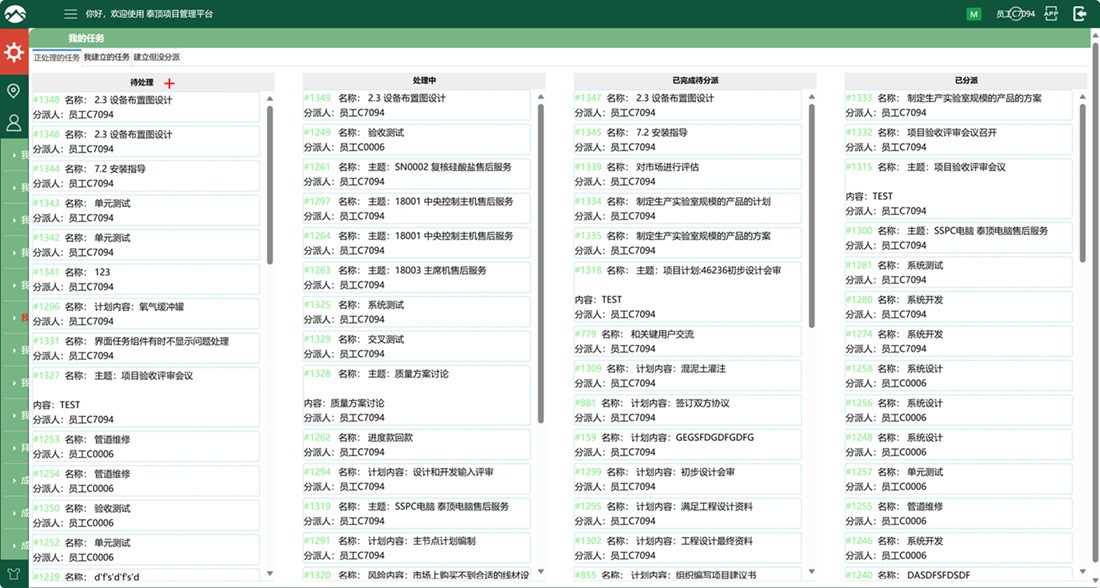Click the icon at the bottom of the sidebar
The height and width of the screenshot is (588, 1100).
click(x=13, y=573)
